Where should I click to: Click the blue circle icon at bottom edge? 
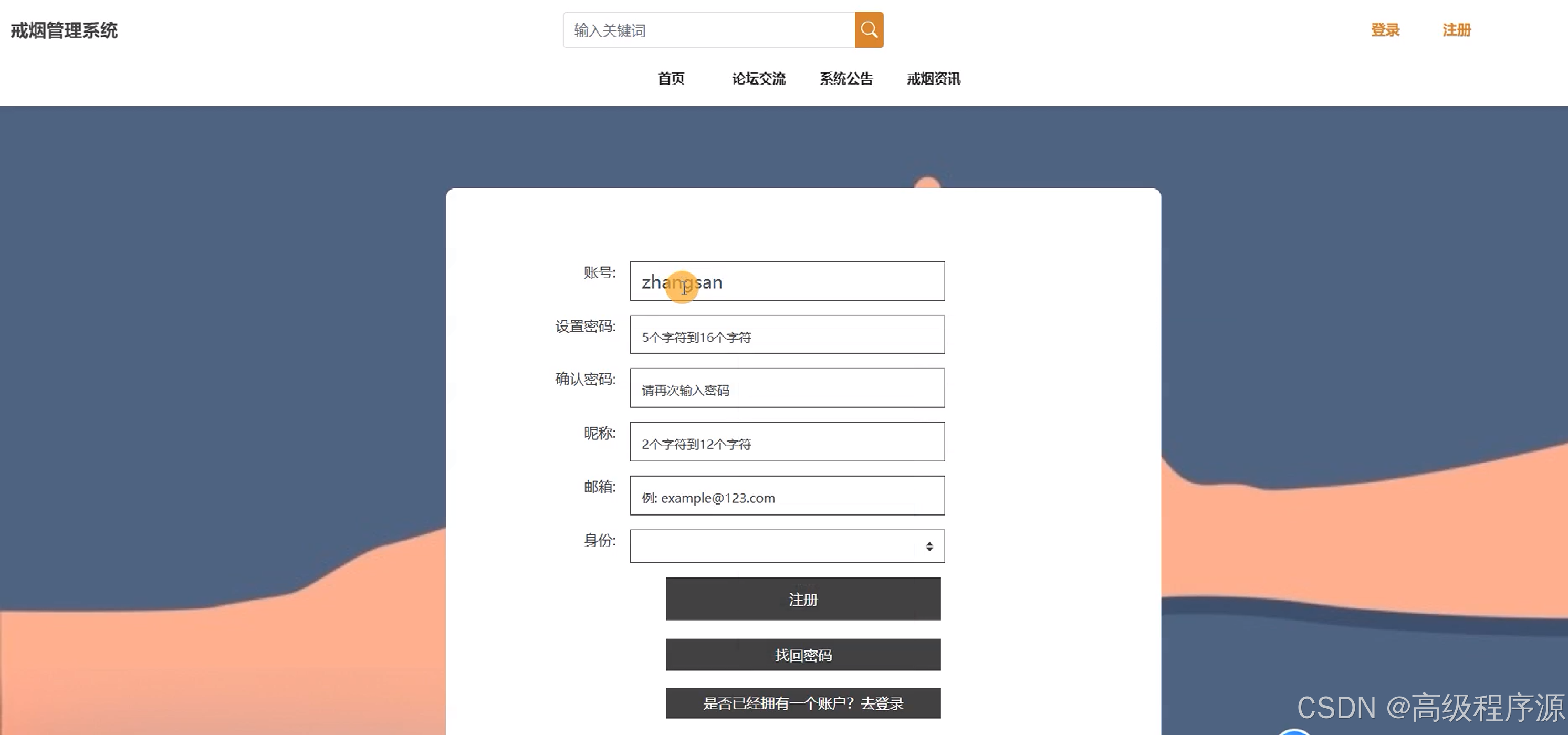click(1294, 731)
